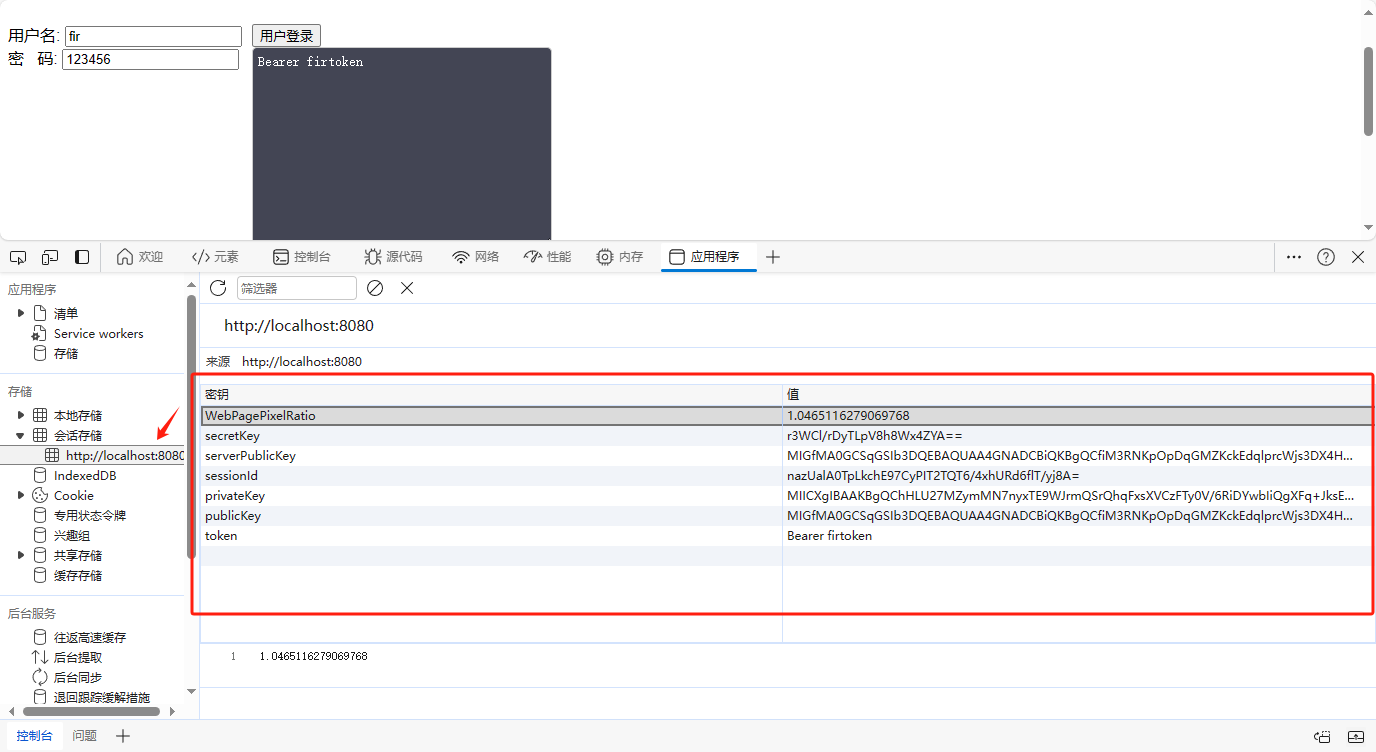Select 共享存储 tree item
Viewport: 1376px width, 752px height.
point(78,555)
